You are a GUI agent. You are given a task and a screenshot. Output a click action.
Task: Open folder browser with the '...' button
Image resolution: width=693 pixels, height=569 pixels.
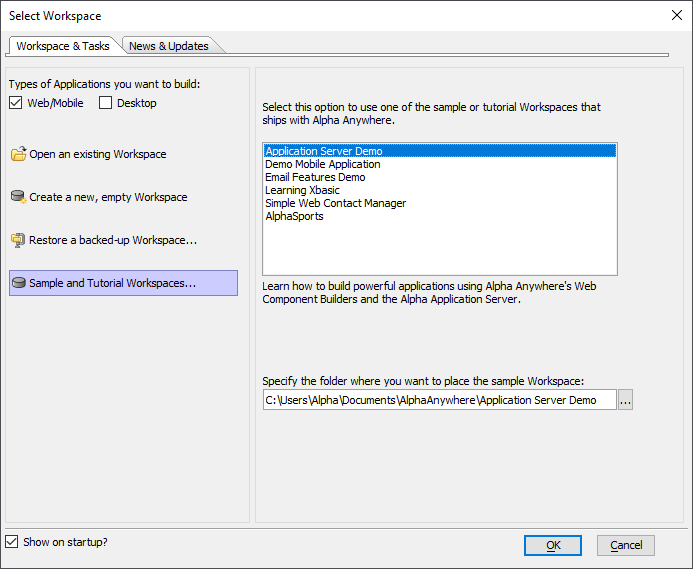coord(625,400)
